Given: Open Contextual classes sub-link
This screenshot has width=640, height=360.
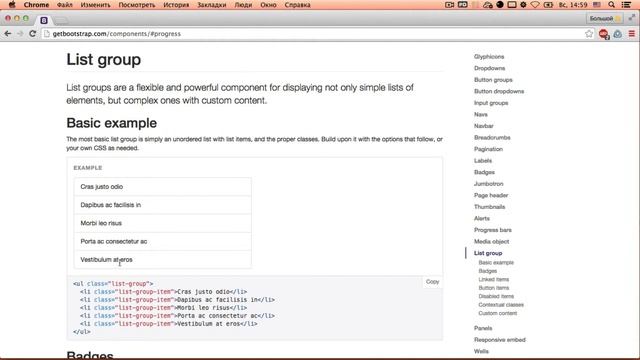Looking at the screenshot, I should (501, 305).
